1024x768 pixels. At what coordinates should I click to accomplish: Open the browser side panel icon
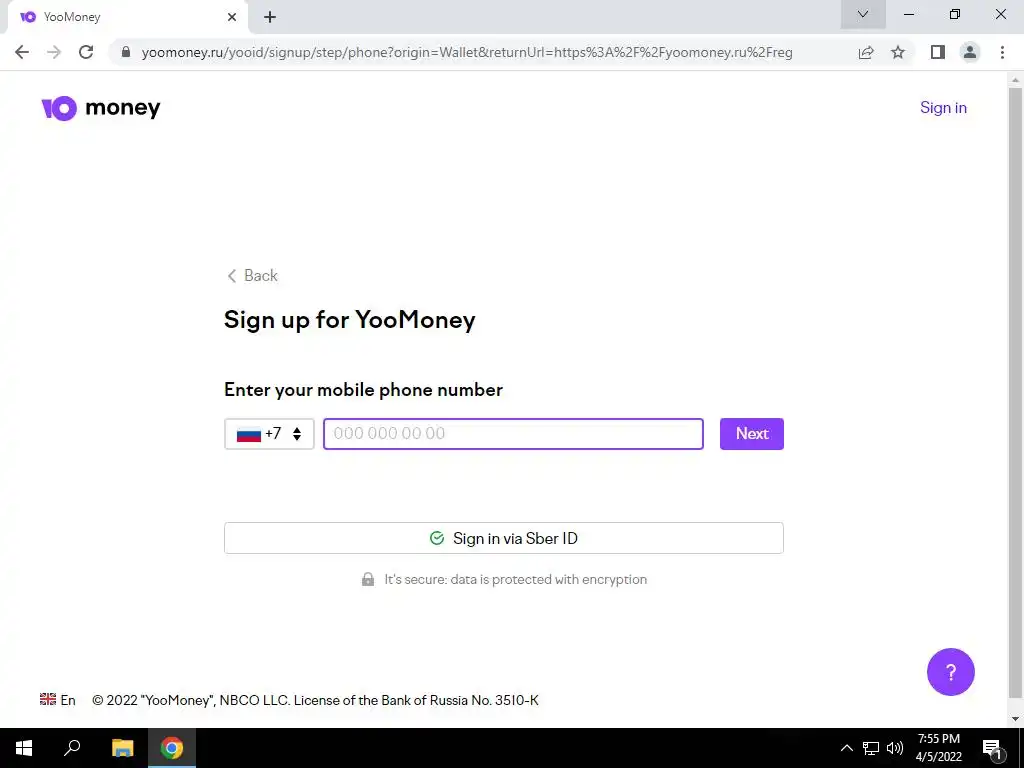click(938, 52)
